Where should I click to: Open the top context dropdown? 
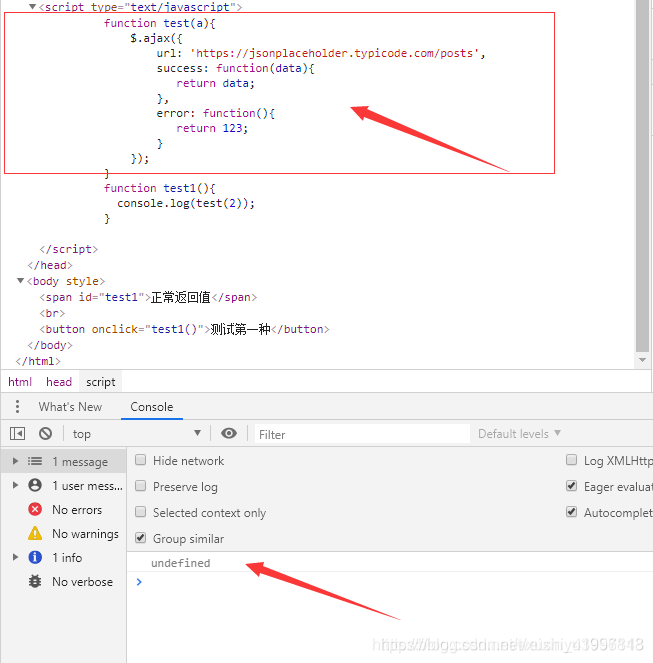135,433
